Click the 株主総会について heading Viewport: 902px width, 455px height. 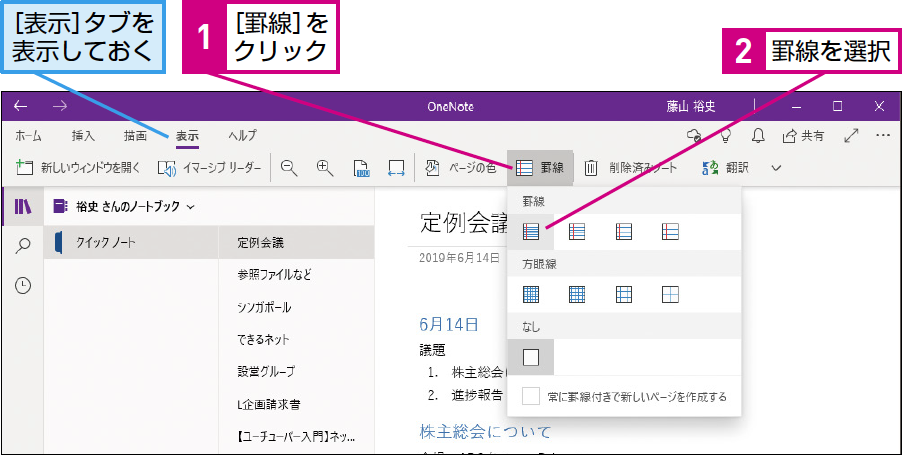486,431
